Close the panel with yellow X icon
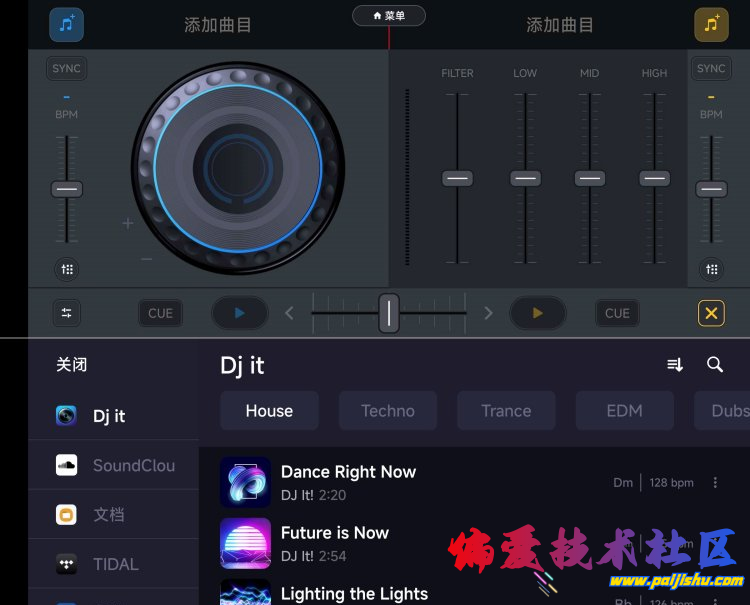This screenshot has height=605, width=750. pyautogui.click(x=711, y=313)
